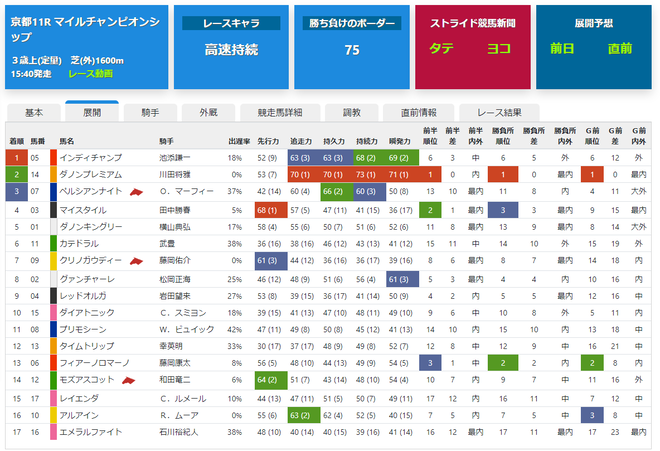This screenshot has width=660, height=451.
Task: Click アルアイン 追走力 value 63 (2)
Action: point(304,415)
